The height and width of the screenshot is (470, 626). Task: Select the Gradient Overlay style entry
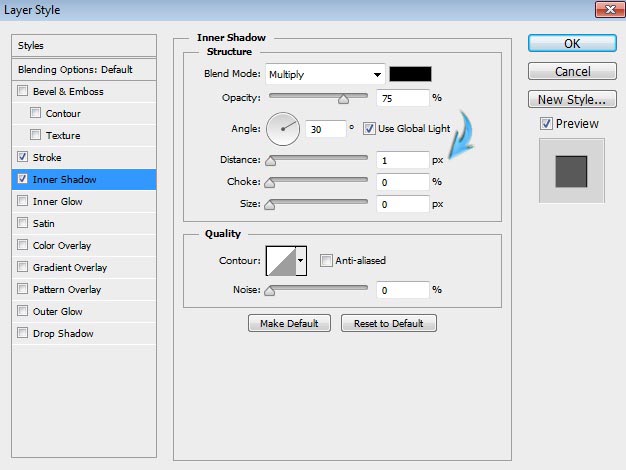pyautogui.click(x=70, y=267)
